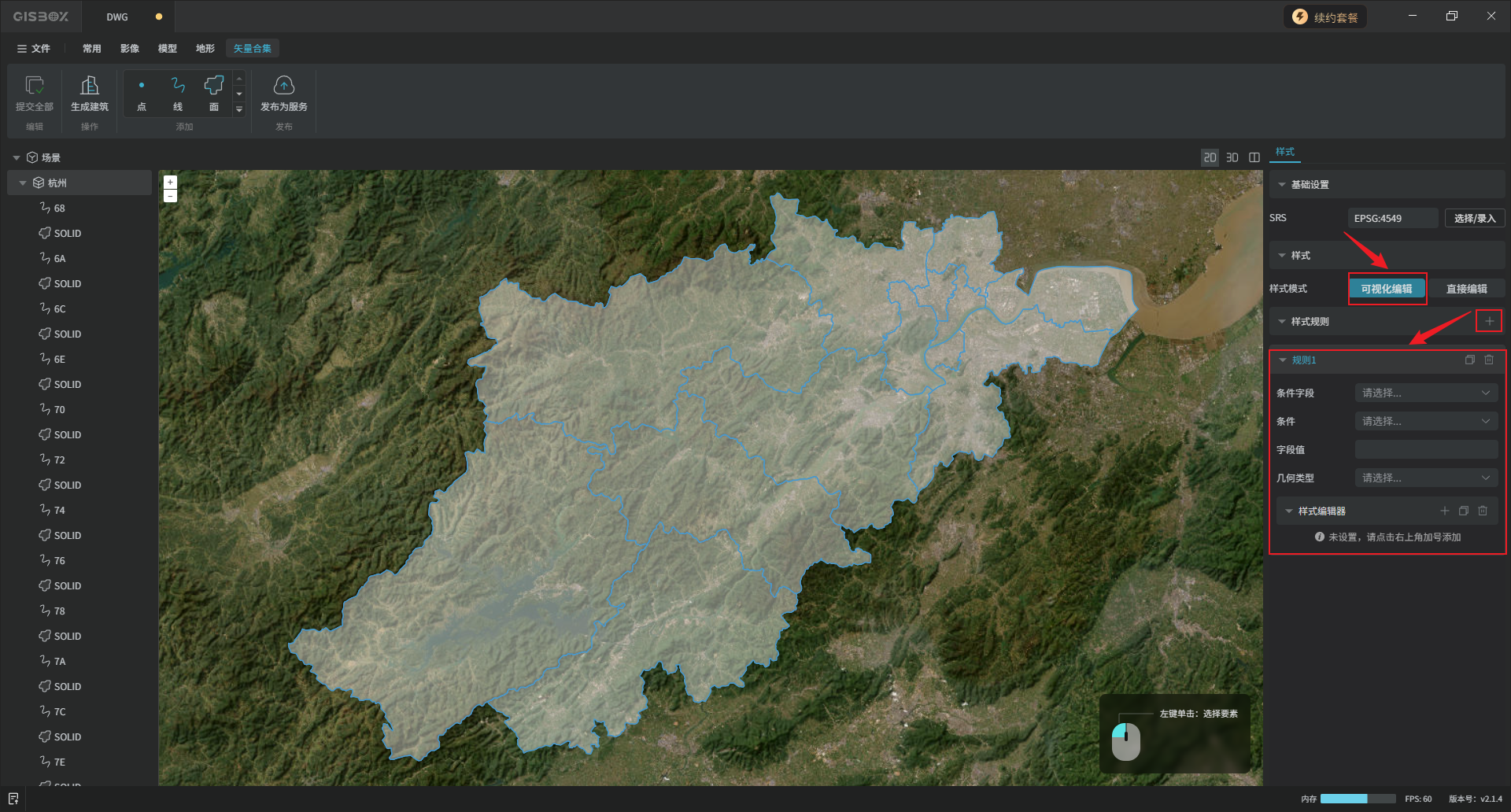
Task: Click the 字段值 input field
Action: pyautogui.click(x=1426, y=450)
